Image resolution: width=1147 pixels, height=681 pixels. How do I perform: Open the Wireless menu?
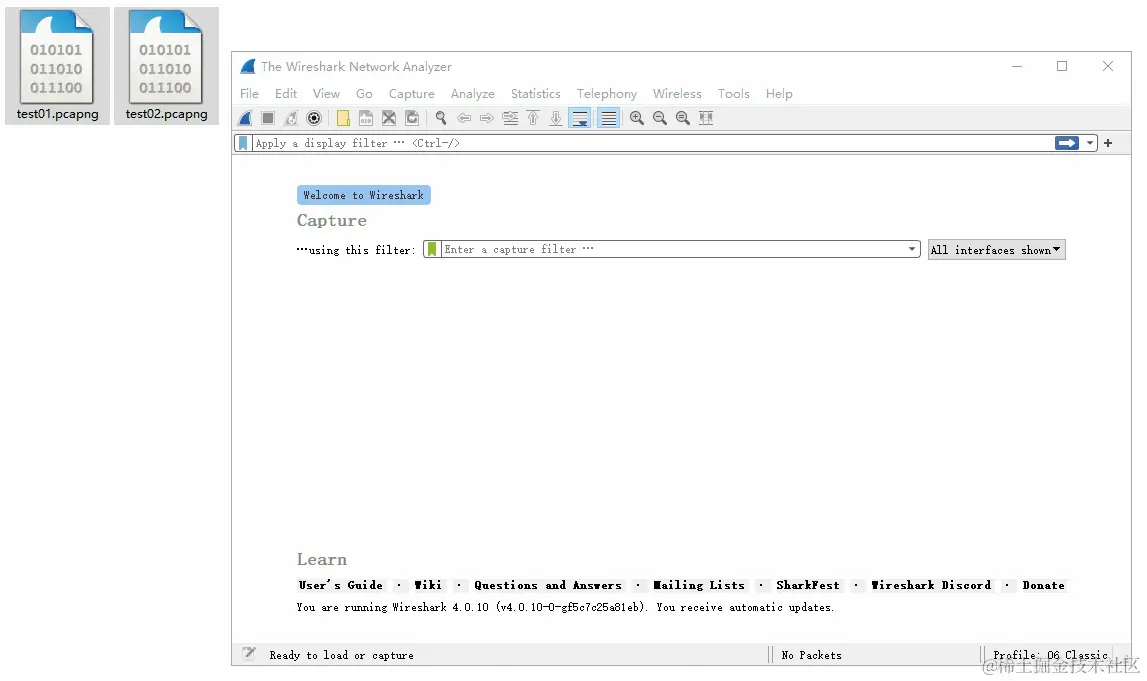[x=677, y=94]
